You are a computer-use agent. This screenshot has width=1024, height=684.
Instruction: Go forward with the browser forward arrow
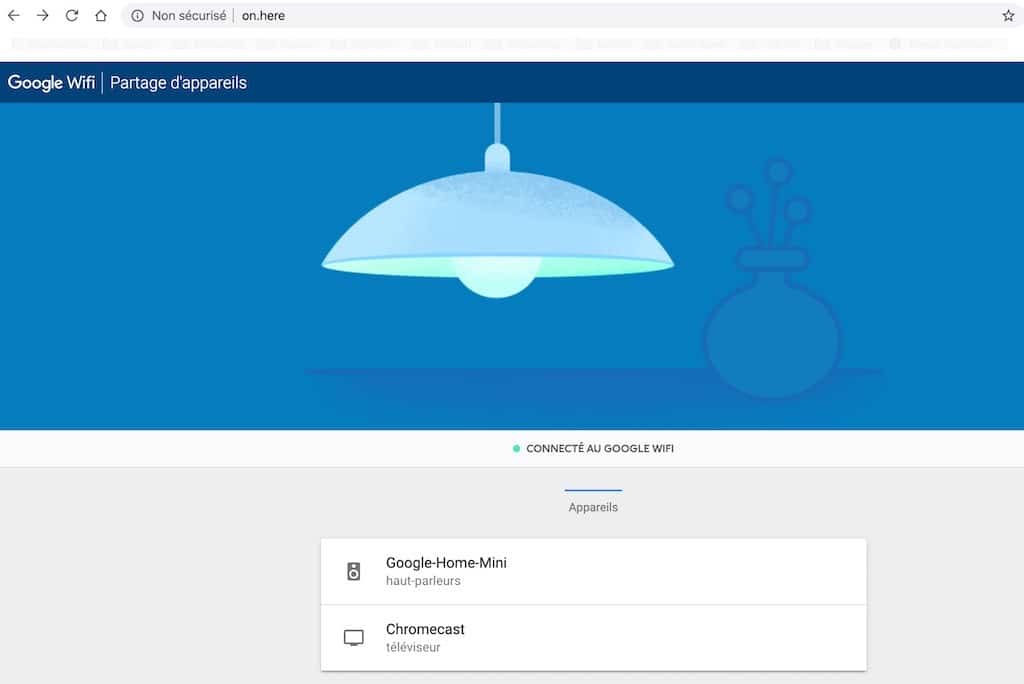click(x=42, y=16)
